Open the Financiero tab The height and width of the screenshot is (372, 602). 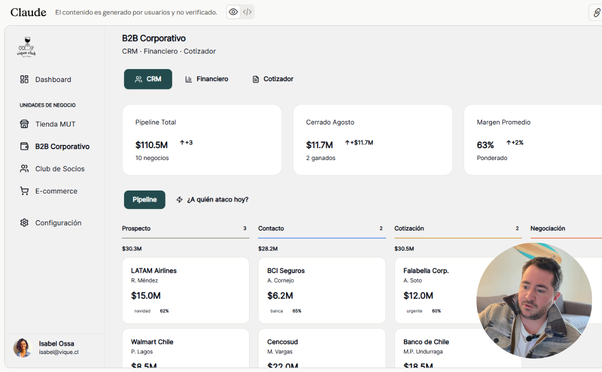207,79
